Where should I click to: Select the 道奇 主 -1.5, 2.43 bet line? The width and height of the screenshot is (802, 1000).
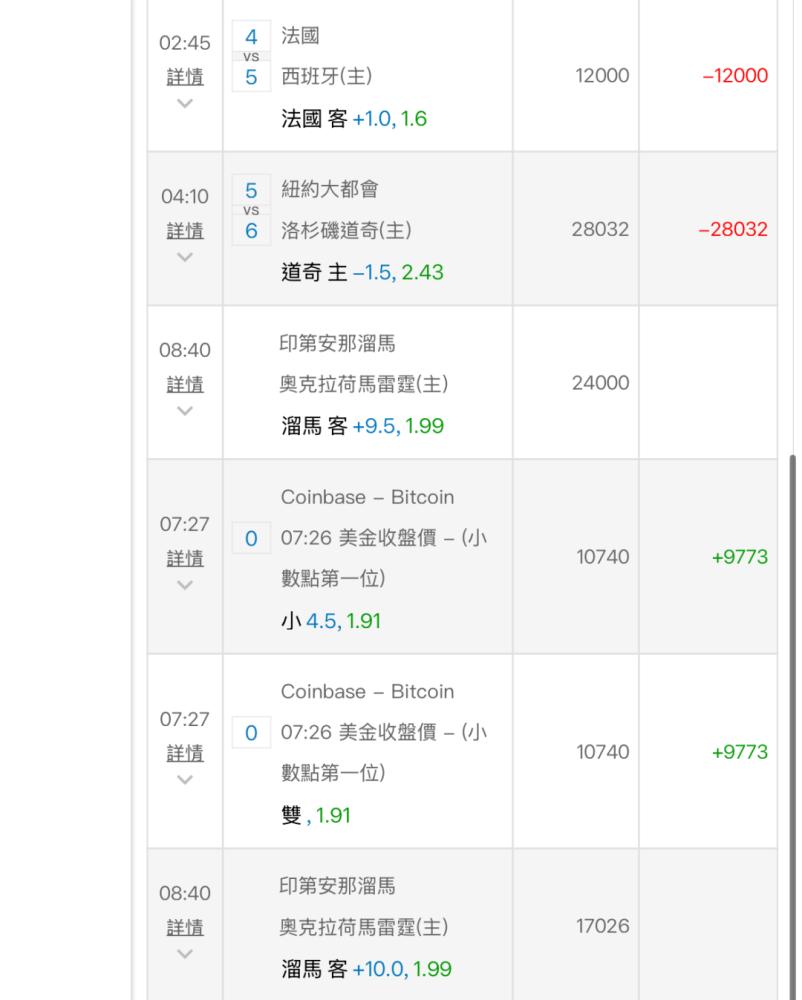coord(362,272)
